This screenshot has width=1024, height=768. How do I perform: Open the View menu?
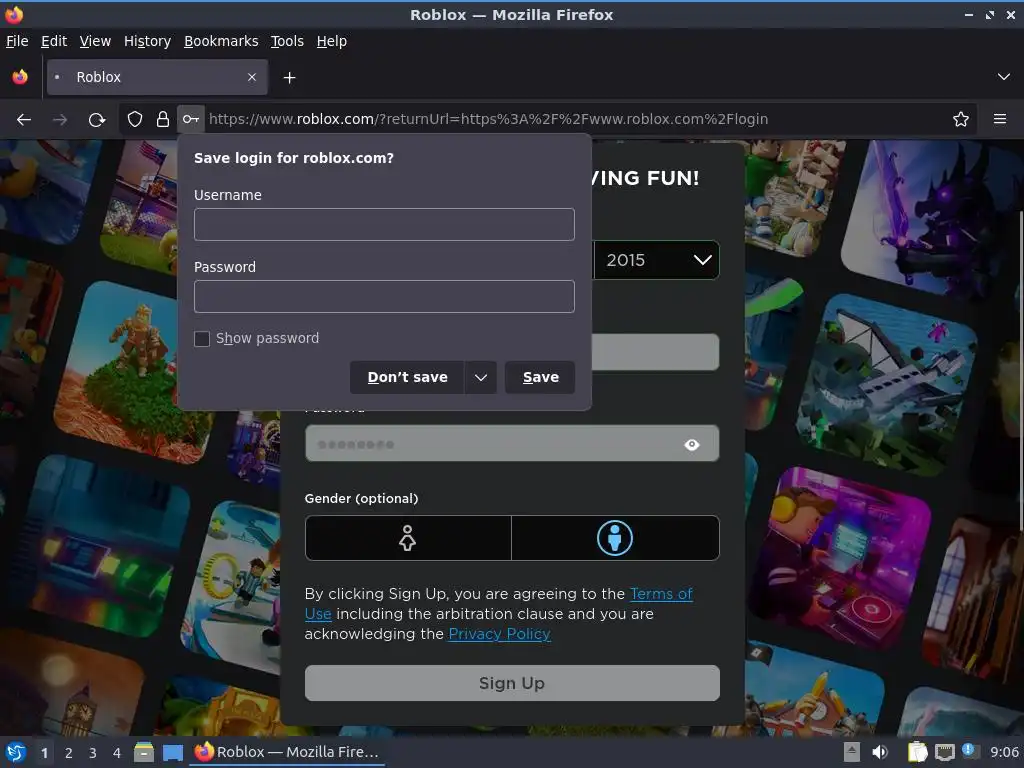pos(95,41)
